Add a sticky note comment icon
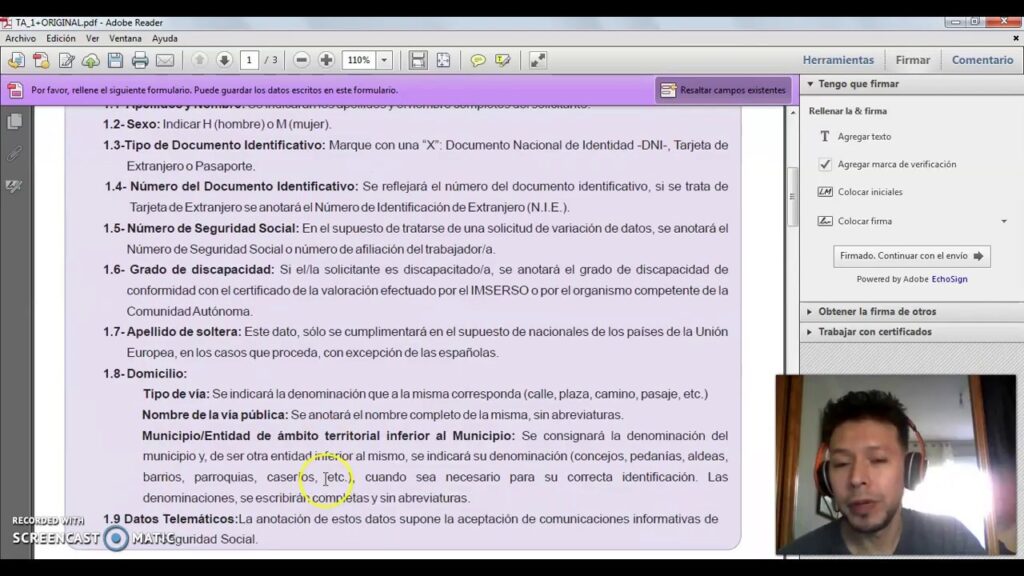 tap(478, 60)
